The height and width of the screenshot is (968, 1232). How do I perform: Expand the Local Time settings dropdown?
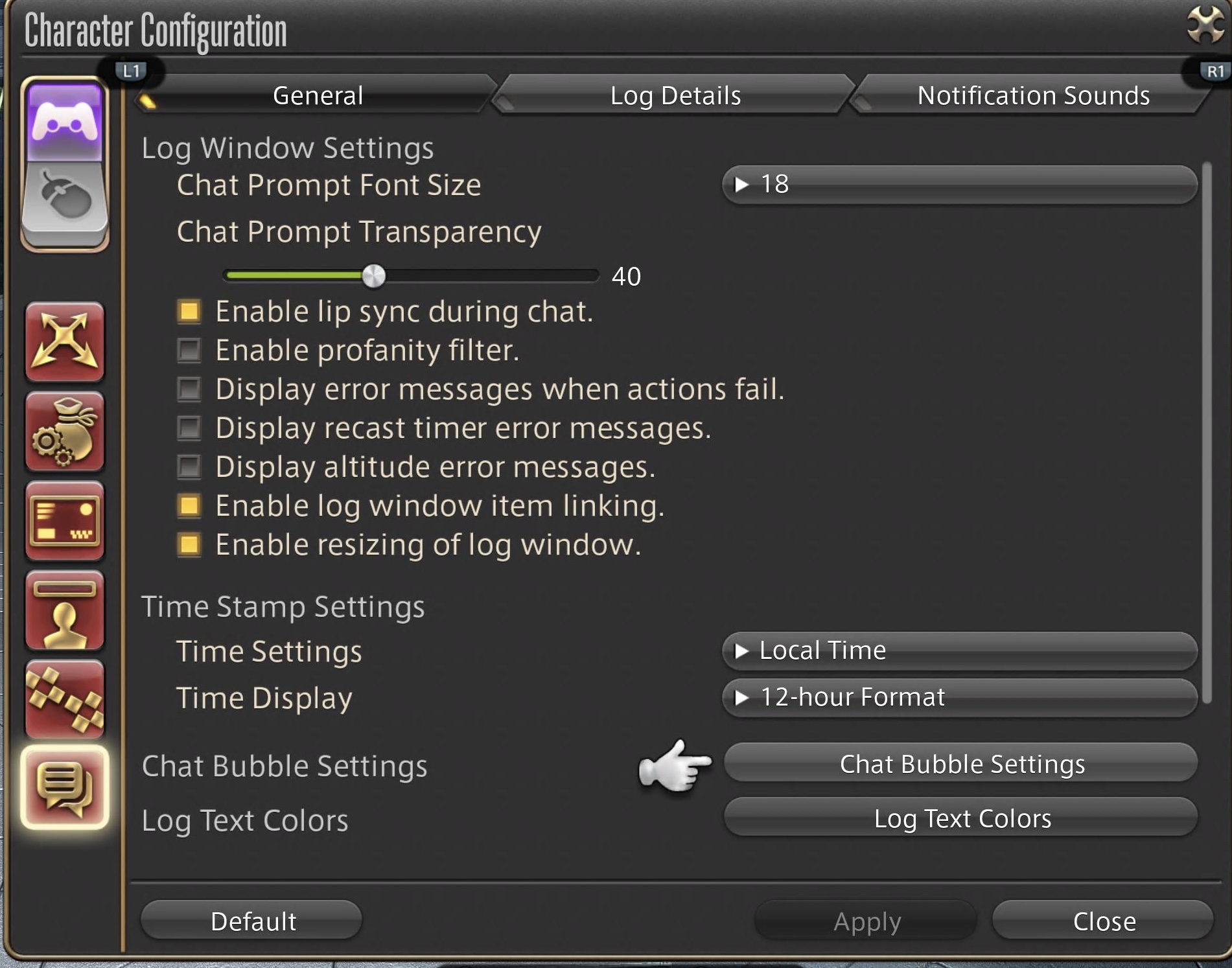(x=960, y=651)
